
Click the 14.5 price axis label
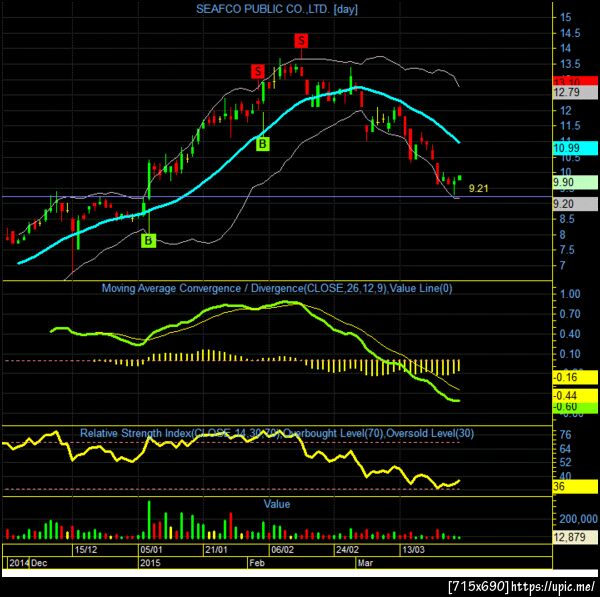(x=570, y=33)
